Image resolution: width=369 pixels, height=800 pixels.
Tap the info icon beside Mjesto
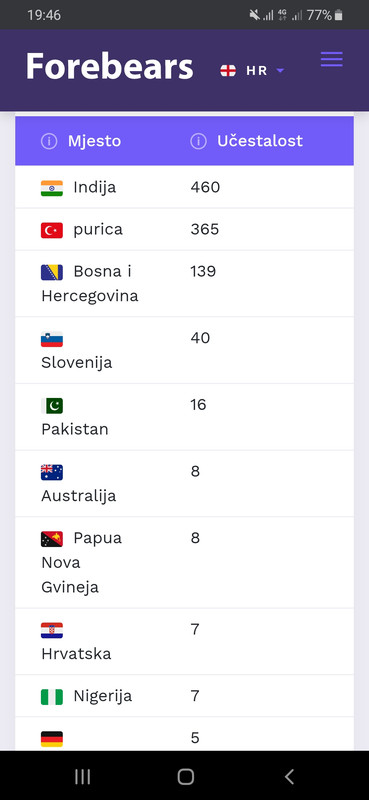(x=49, y=141)
